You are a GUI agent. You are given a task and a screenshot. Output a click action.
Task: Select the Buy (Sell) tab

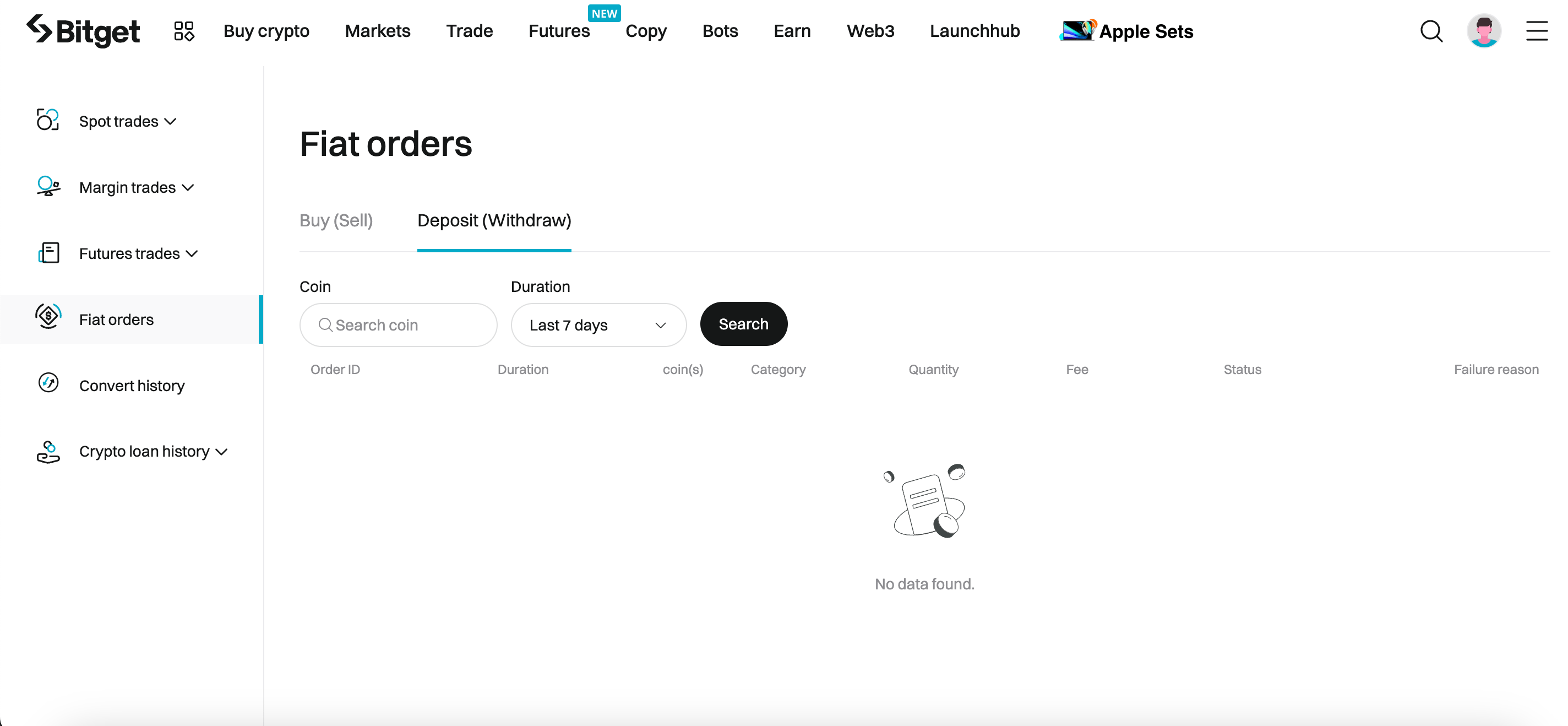click(x=337, y=220)
